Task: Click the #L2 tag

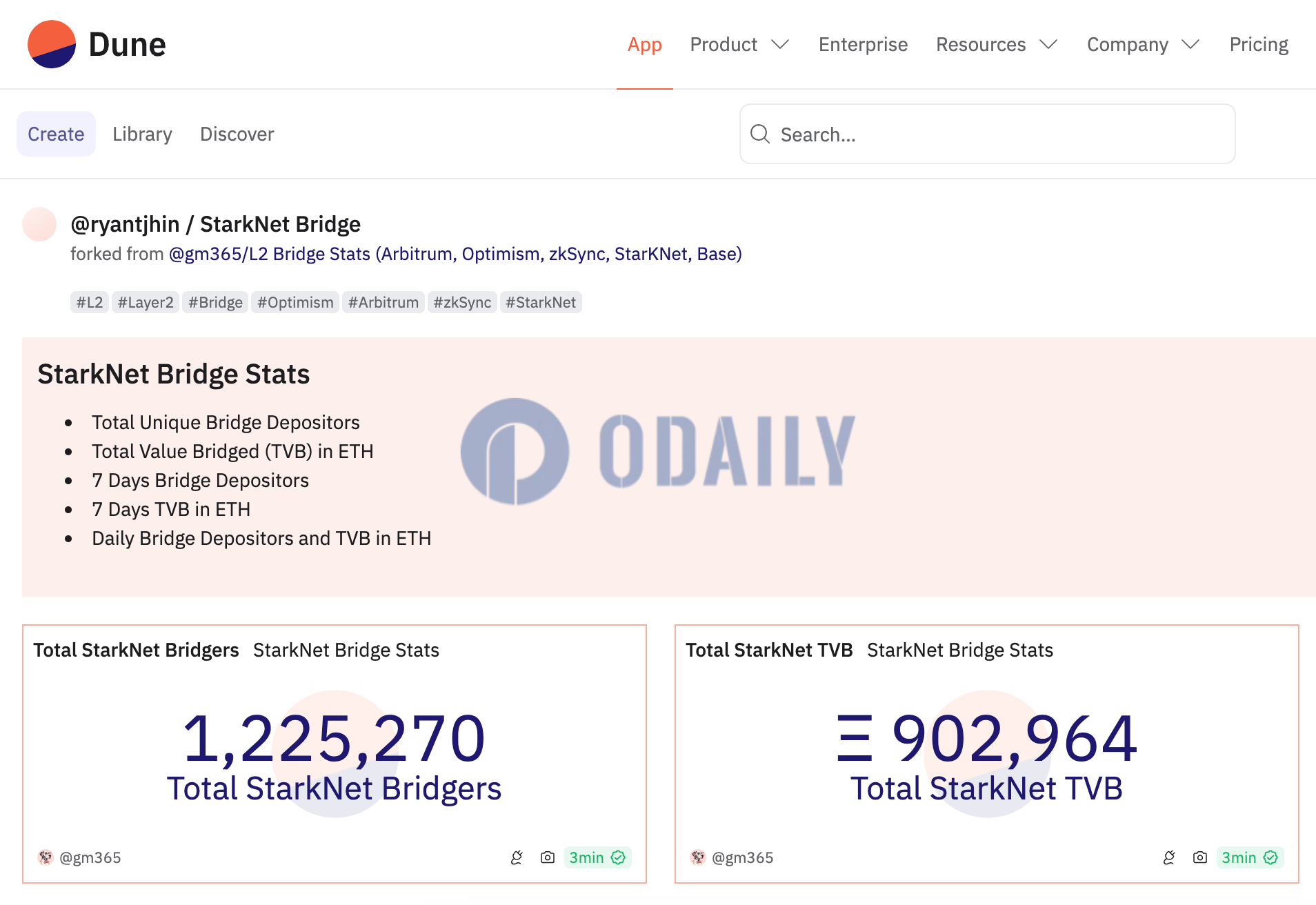Action: 90,302
